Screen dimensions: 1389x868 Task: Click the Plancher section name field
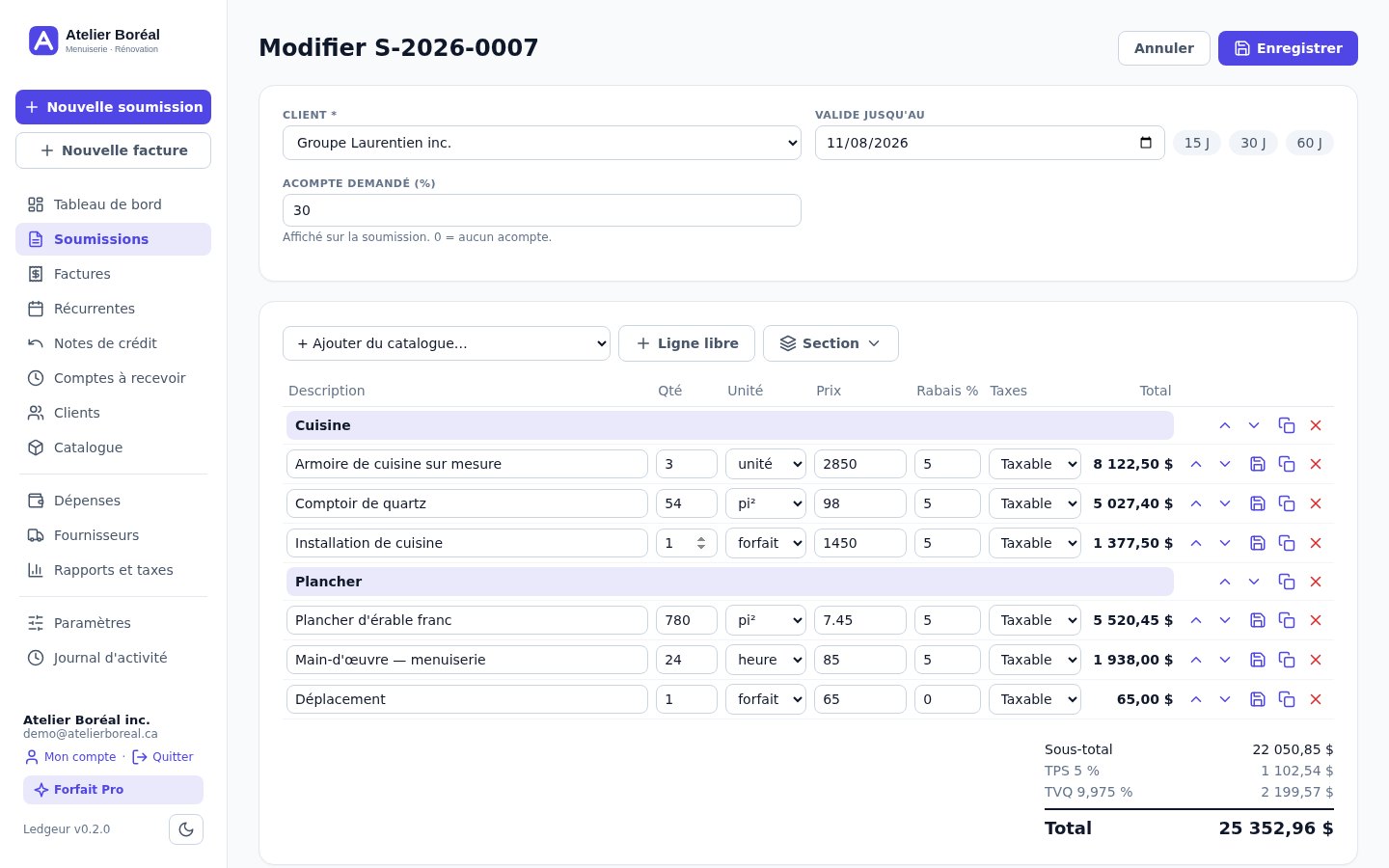pos(730,582)
